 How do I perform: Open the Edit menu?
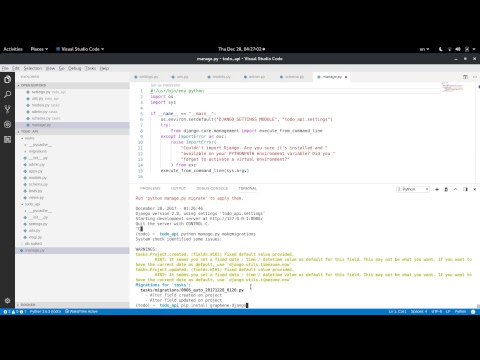pos(16,68)
